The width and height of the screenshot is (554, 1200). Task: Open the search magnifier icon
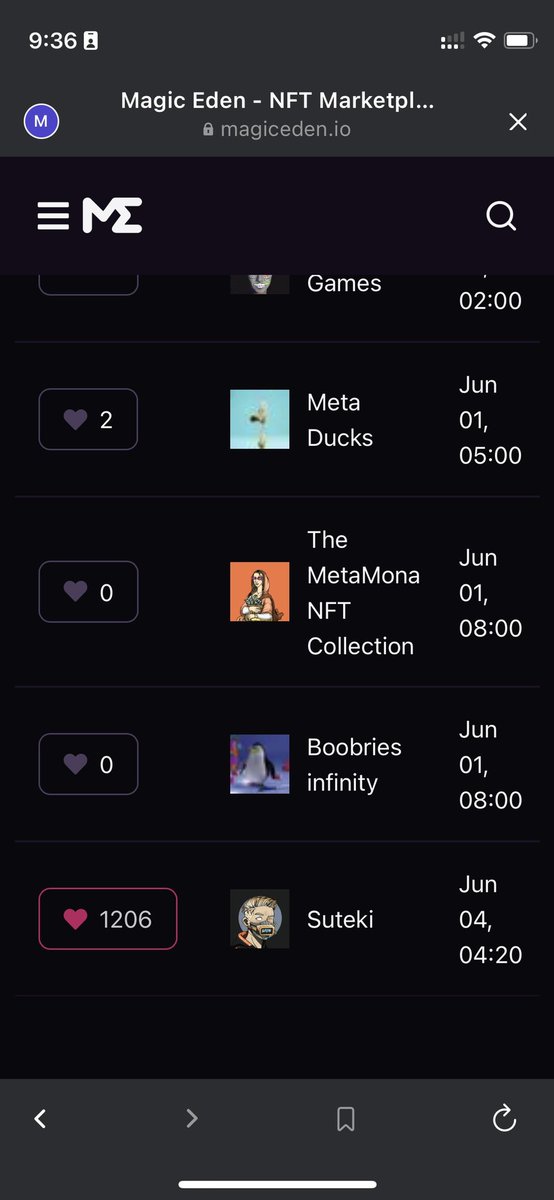(x=501, y=216)
